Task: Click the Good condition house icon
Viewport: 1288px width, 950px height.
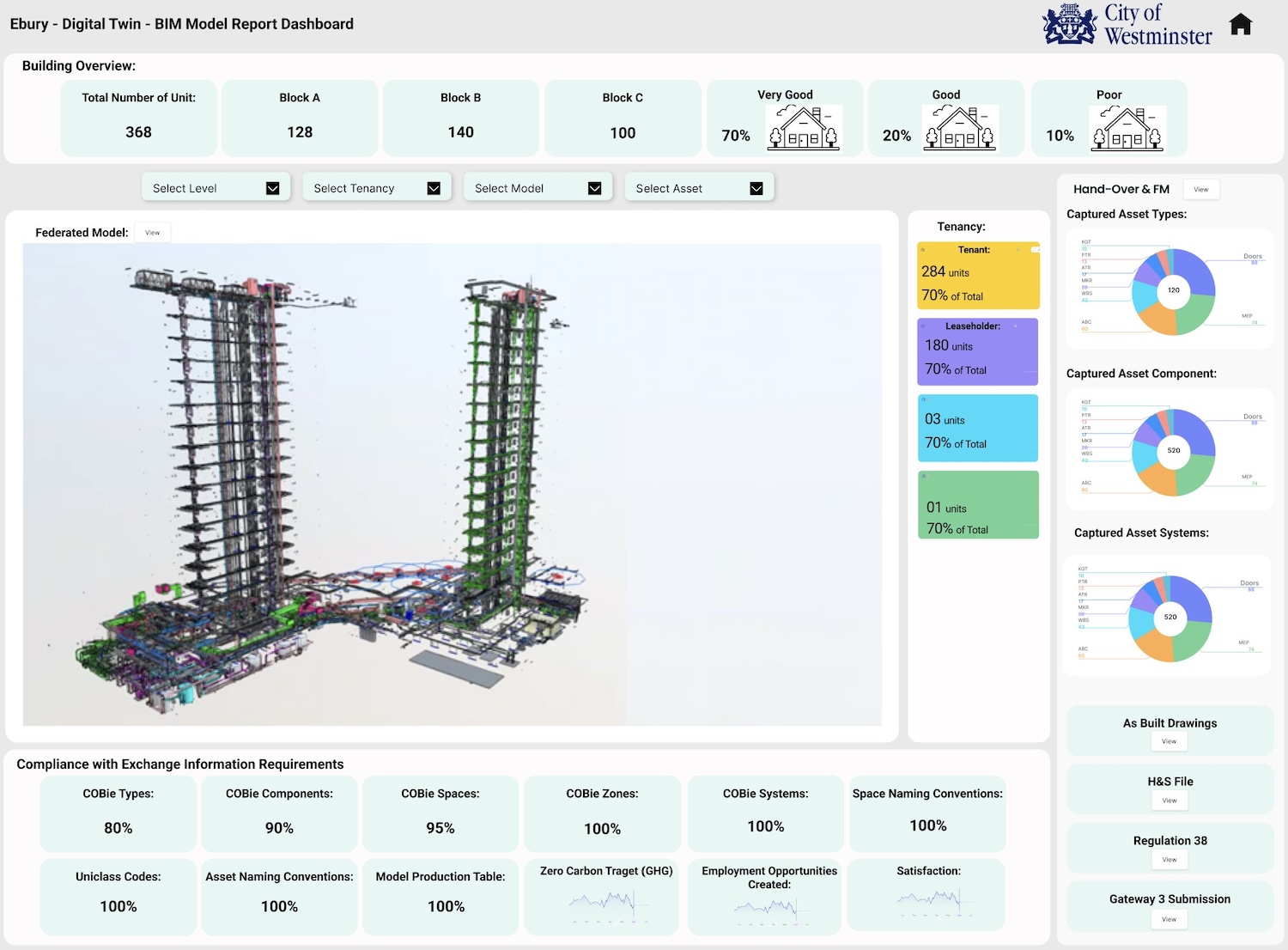Action: (x=959, y=129)
